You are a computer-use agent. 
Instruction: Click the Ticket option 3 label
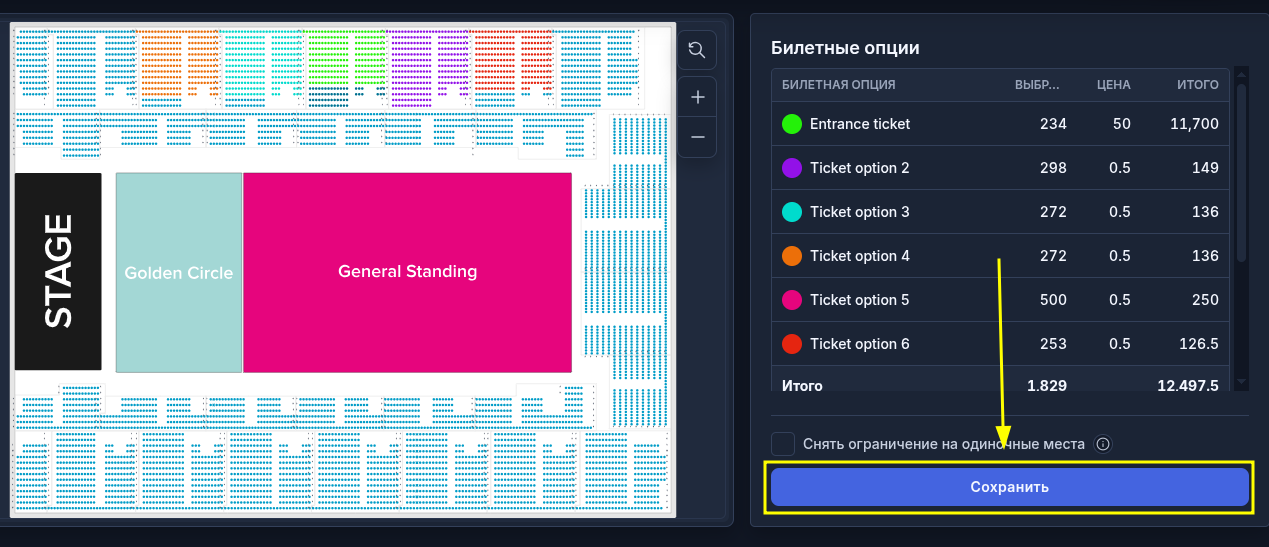coord(860,212)
